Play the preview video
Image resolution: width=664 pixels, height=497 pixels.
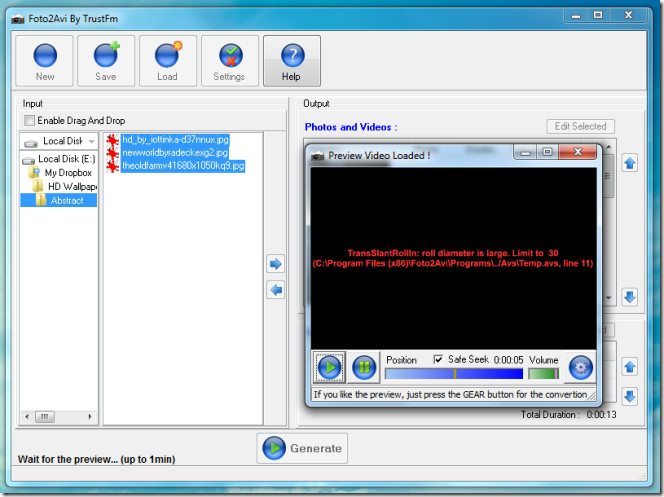pyautogui.click(x=329, y=367)
